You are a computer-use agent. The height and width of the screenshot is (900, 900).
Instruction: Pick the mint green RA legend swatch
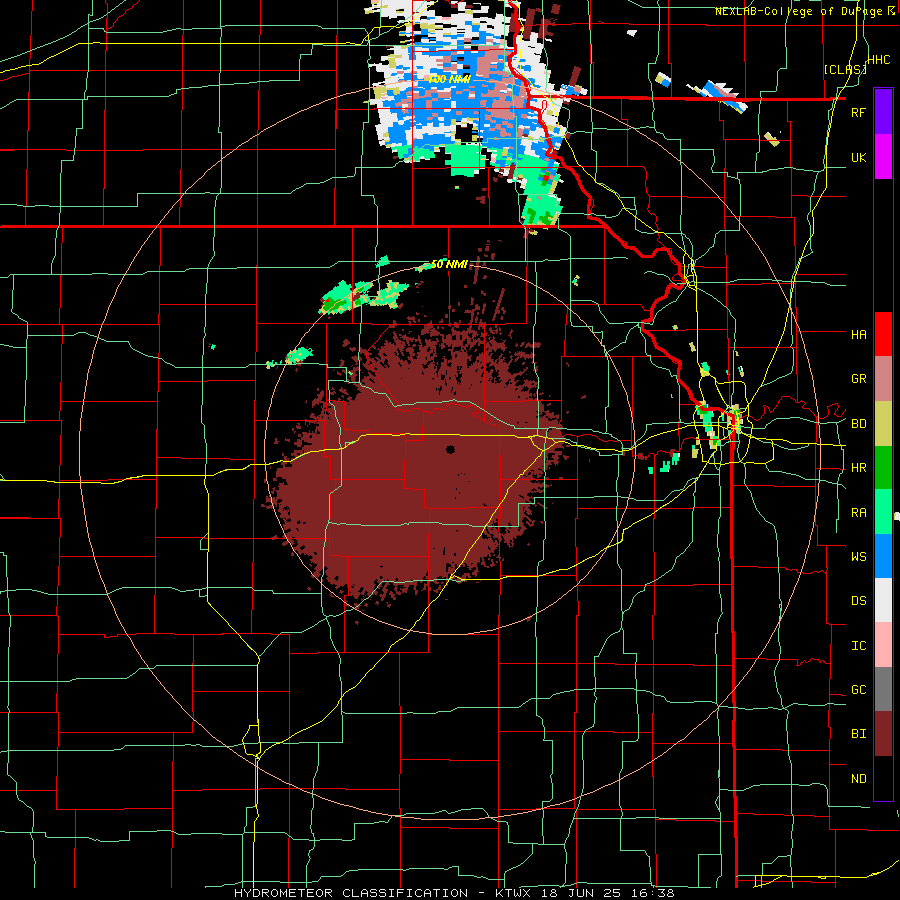[x=883, y=512]
